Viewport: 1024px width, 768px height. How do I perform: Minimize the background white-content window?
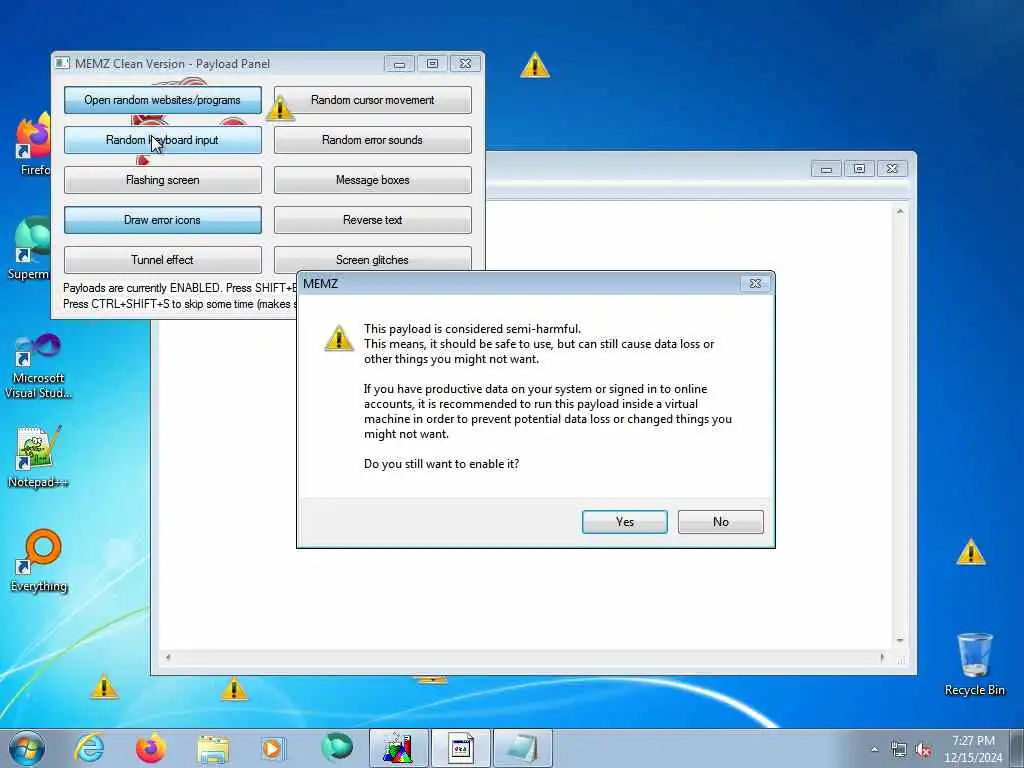point(826,169)
